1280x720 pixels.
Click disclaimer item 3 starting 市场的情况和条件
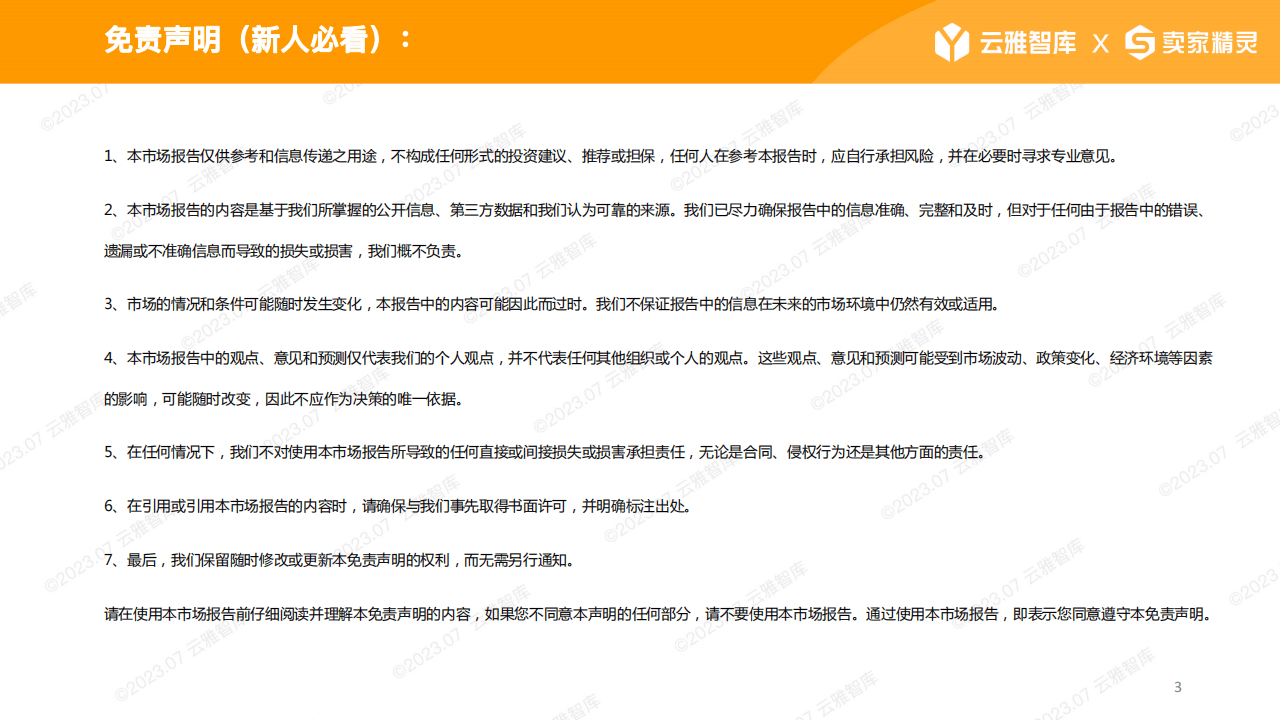551,304
